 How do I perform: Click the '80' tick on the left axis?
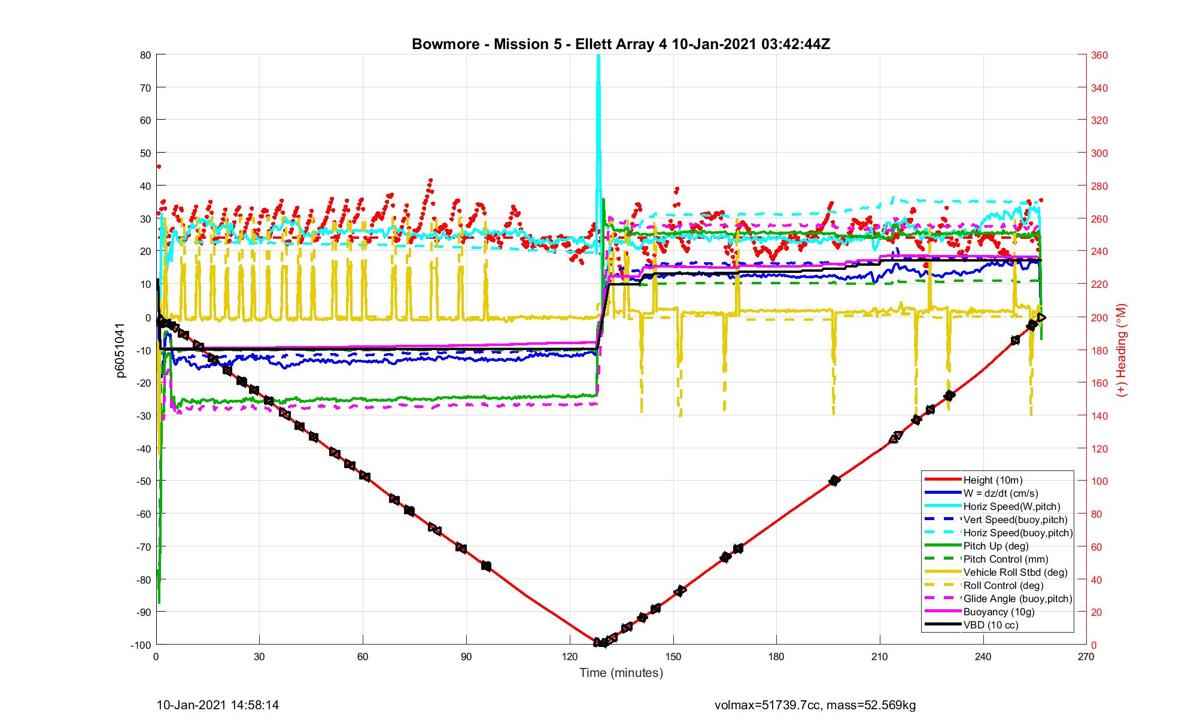click(146, 55)
